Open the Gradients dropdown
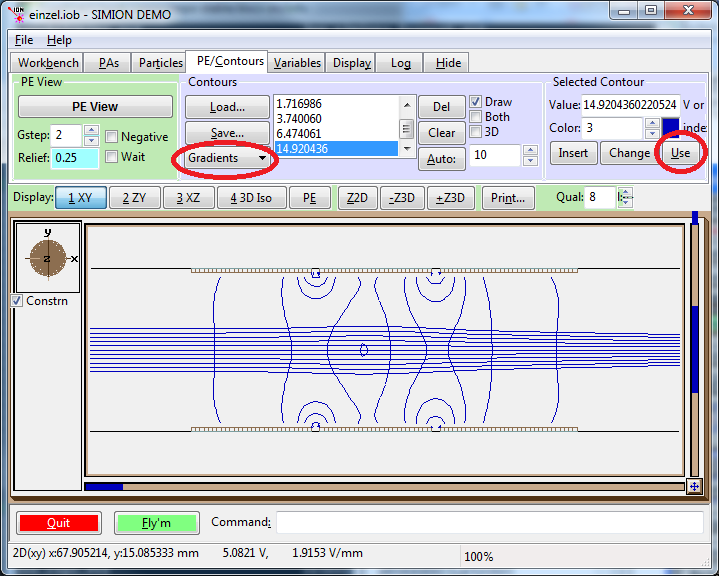This screenshot has width=719, height=576. point(227,158)
